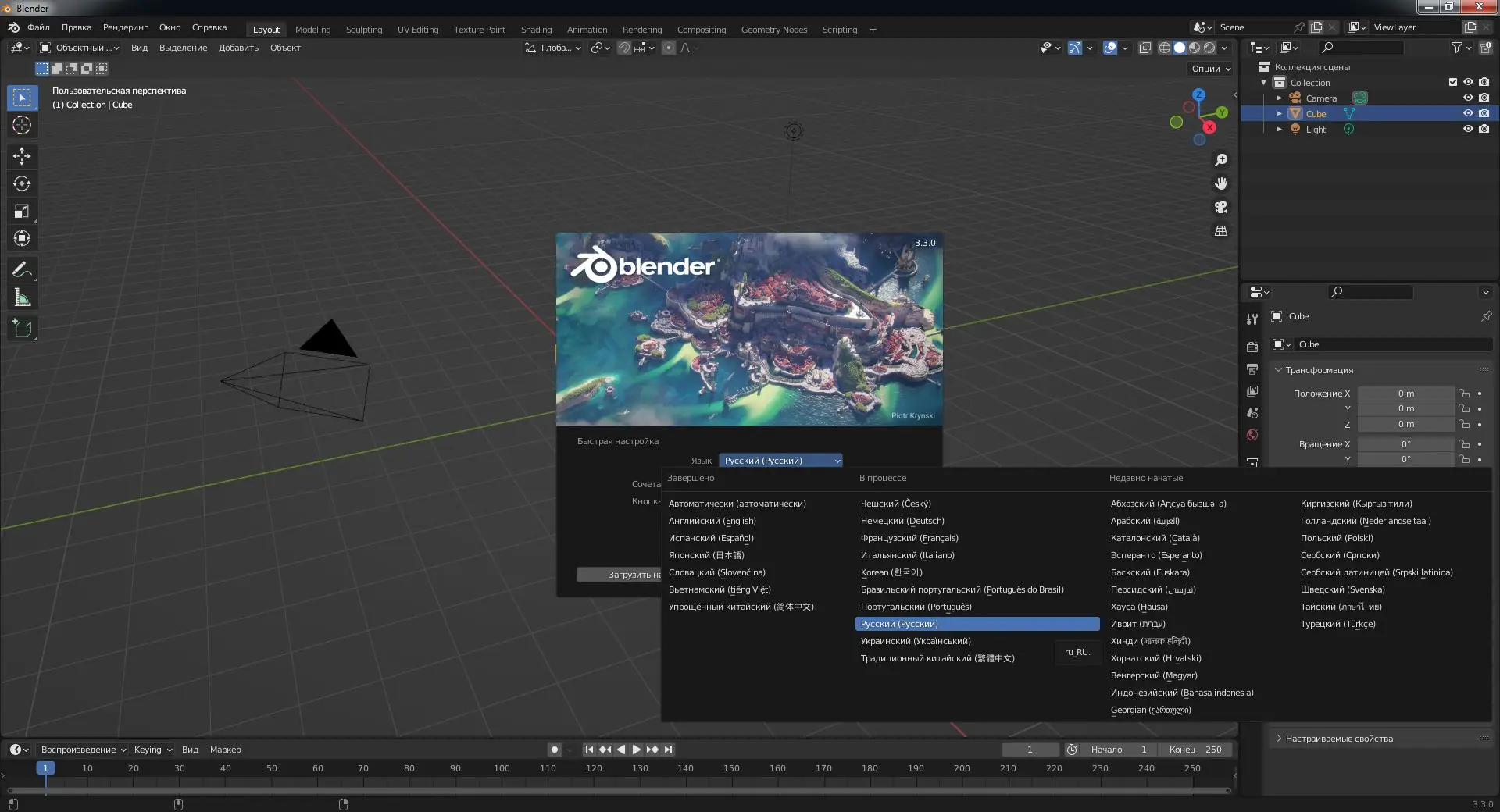Viewport: 1500px width, 812px height.
Task: Activate the Annotate pencil tool
Action: tap(22, 270)
